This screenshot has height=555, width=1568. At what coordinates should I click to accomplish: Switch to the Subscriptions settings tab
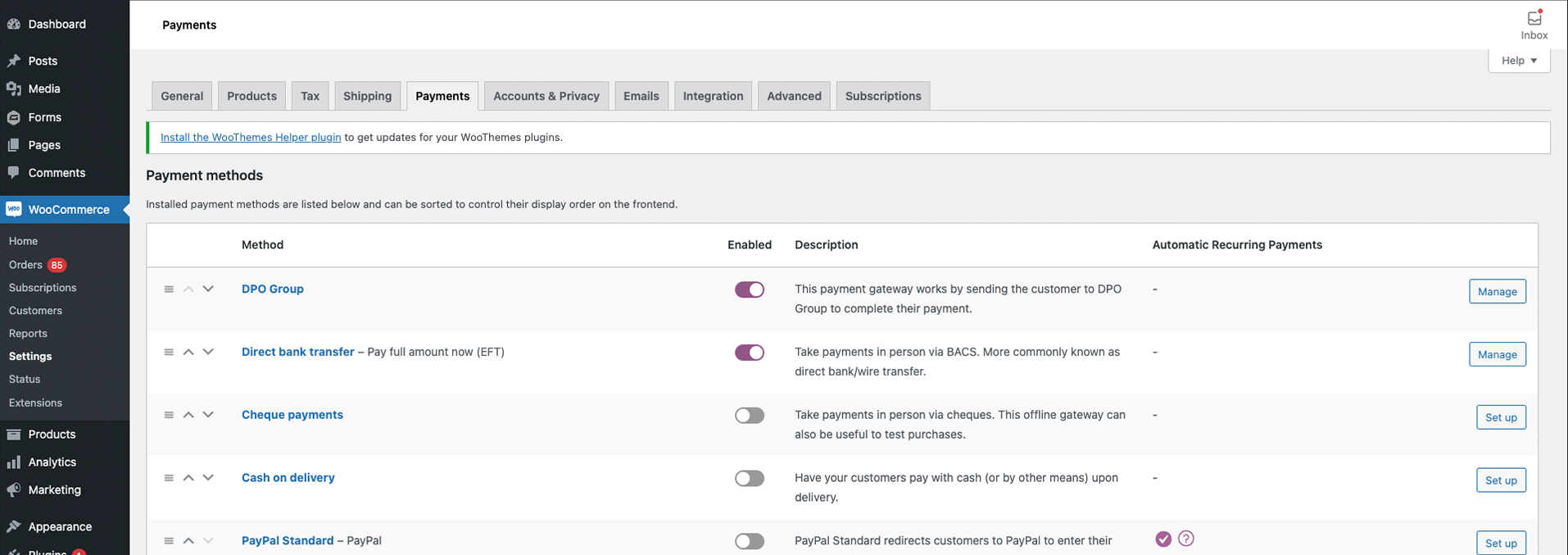point(883,96)
